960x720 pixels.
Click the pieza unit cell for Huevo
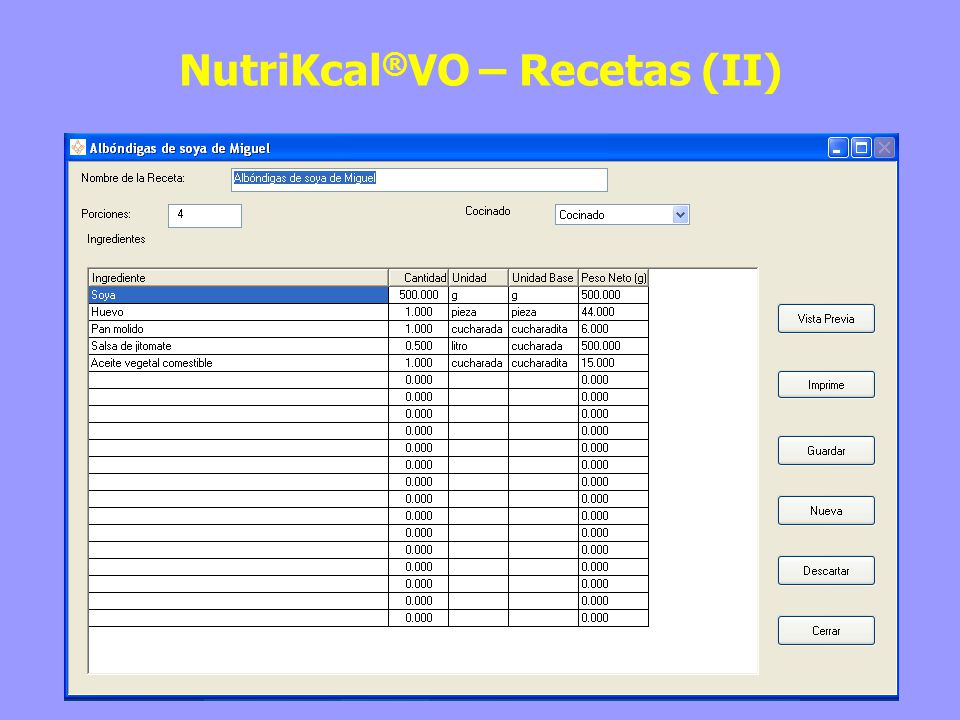click(x=478, y=312)
